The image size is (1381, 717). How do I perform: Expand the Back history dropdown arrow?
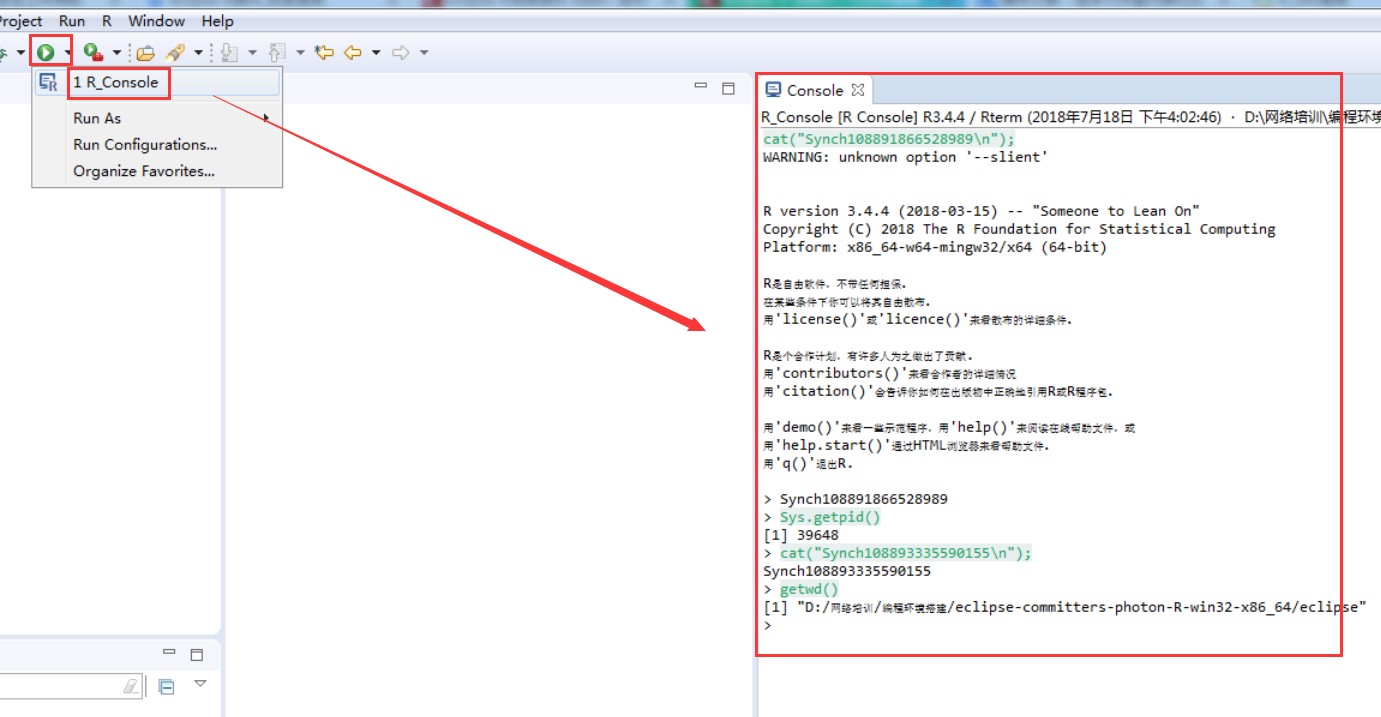point(376,52)
